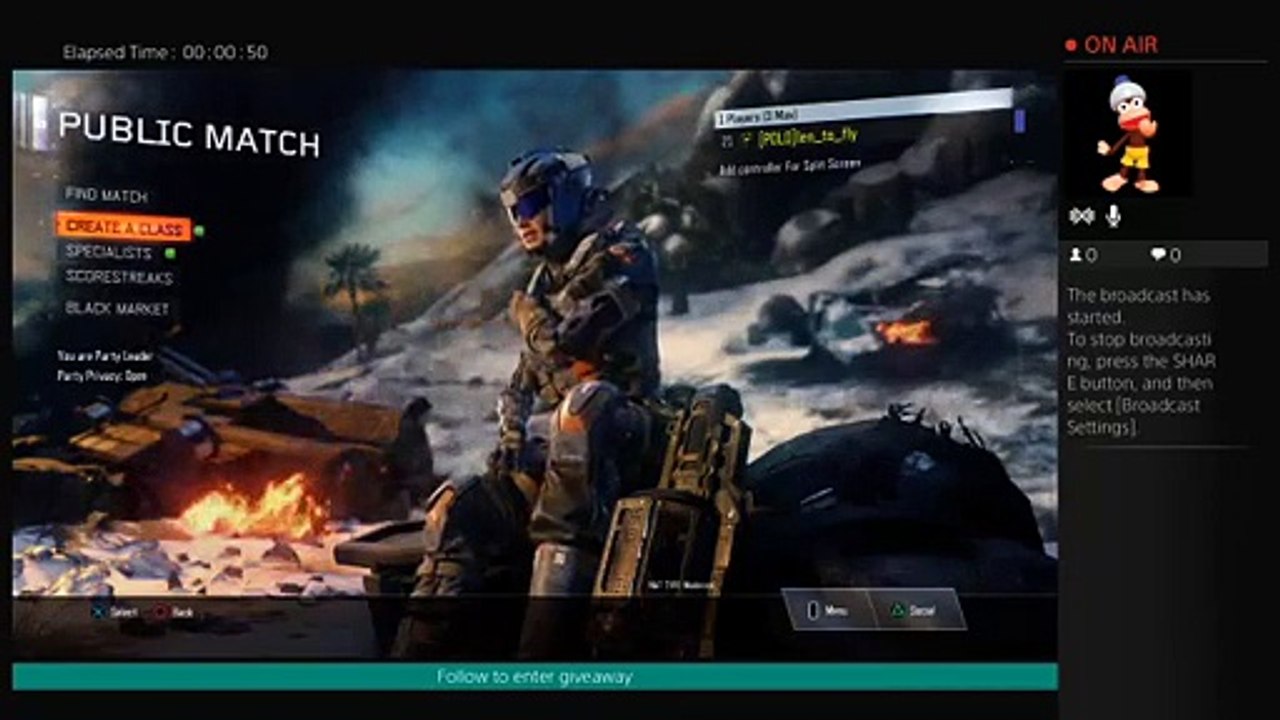Click the comments speech bubble icon
This screenshot has height=720, width=1280.
(x=1158, y=255)
